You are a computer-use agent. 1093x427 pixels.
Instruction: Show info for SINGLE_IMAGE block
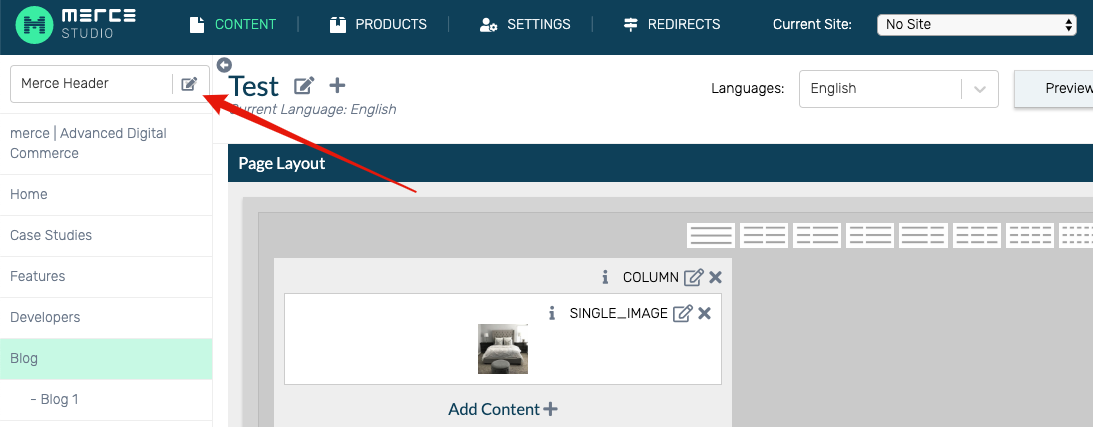click(x=552, y=313)
